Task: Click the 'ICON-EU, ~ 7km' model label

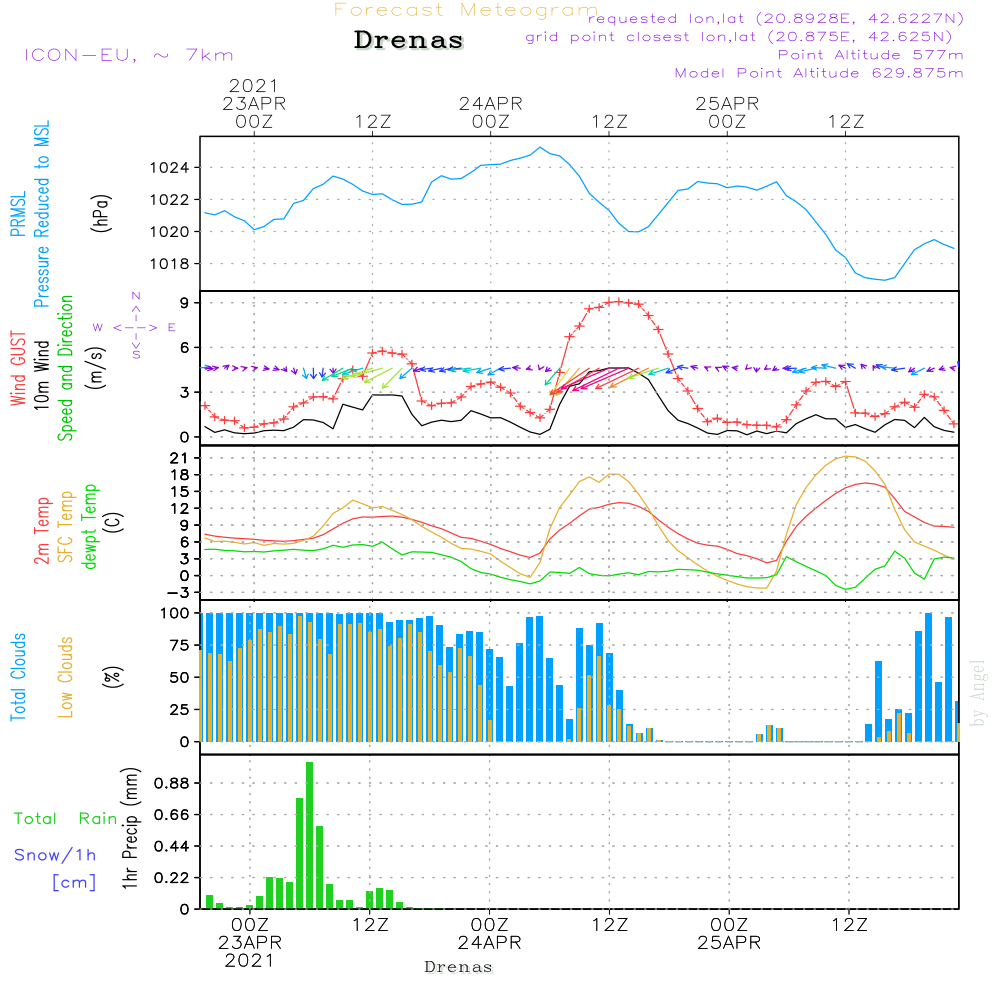Action: (x=129, y=55)
